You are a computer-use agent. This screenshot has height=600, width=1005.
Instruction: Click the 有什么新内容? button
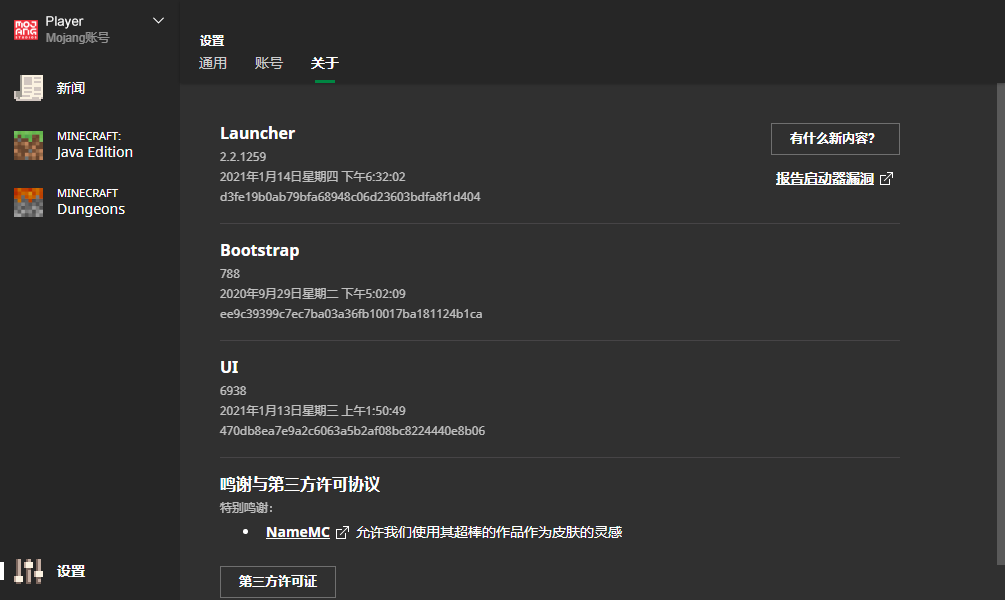[835, 138]
